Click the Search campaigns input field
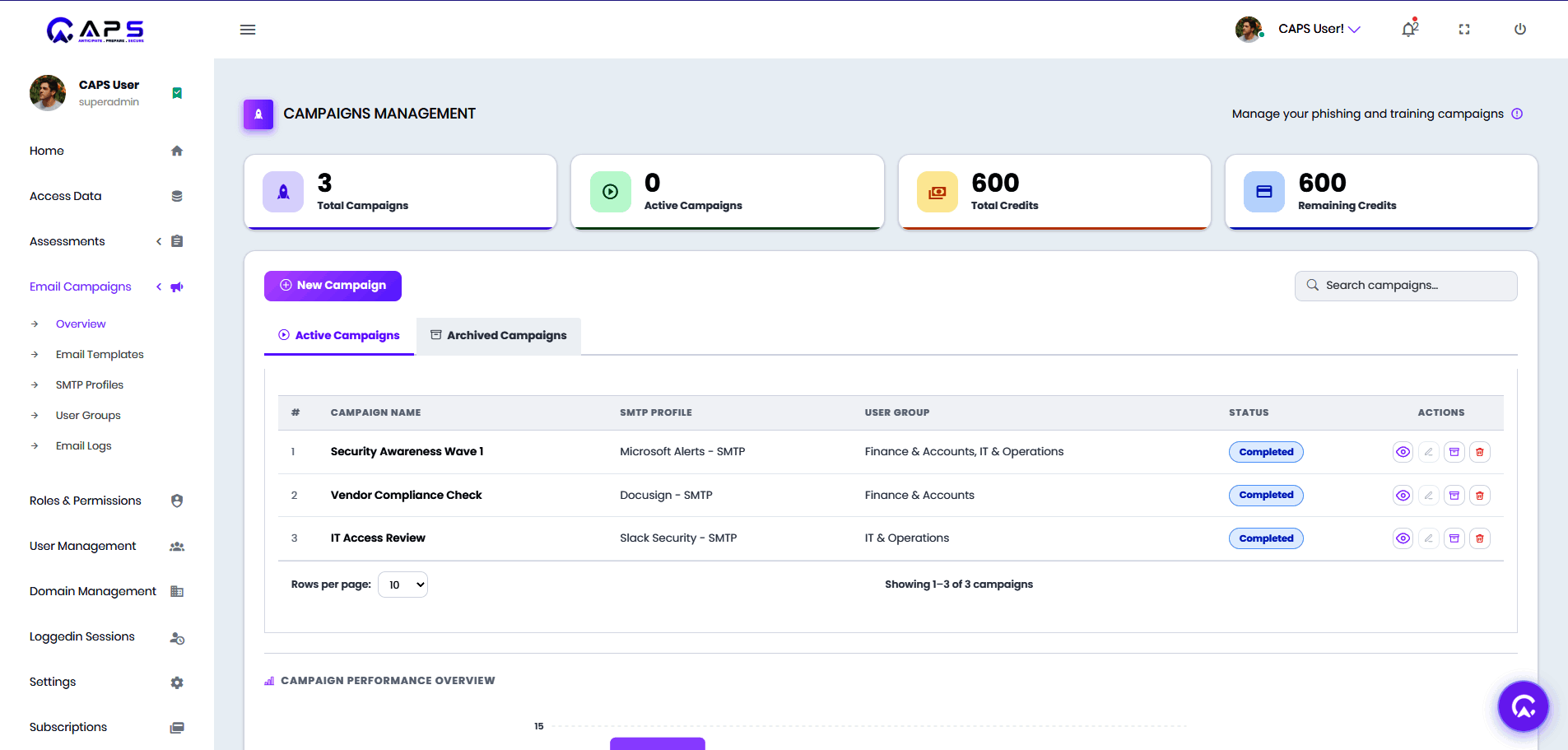The width and height of the screenshot is (1568, 750). click(x=1406, y=286)
